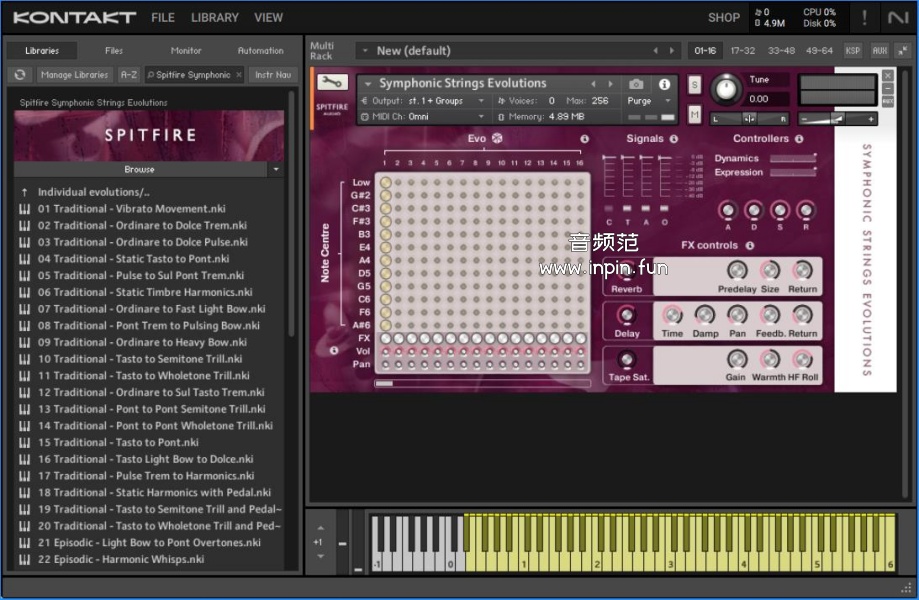Solo the instrument with the S button
919x600 pixels.
694,85
